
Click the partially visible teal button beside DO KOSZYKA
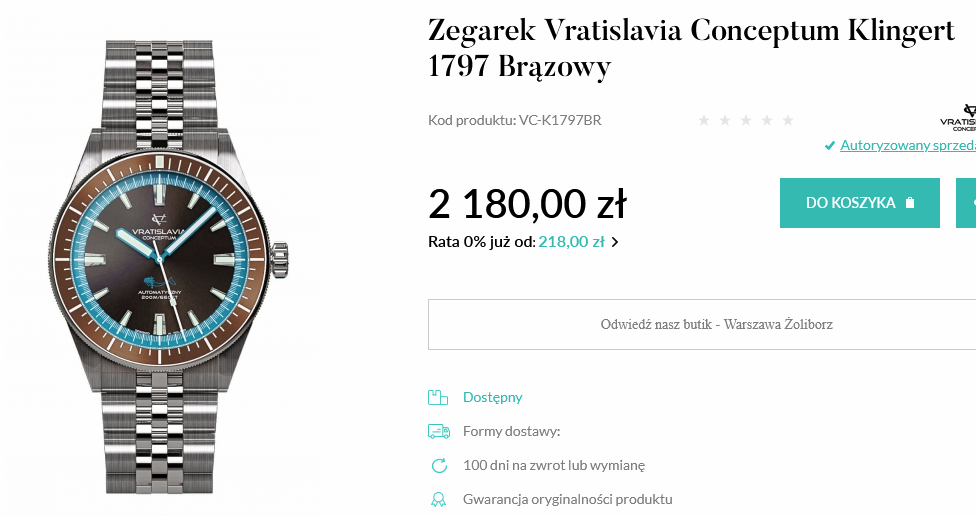967,203
